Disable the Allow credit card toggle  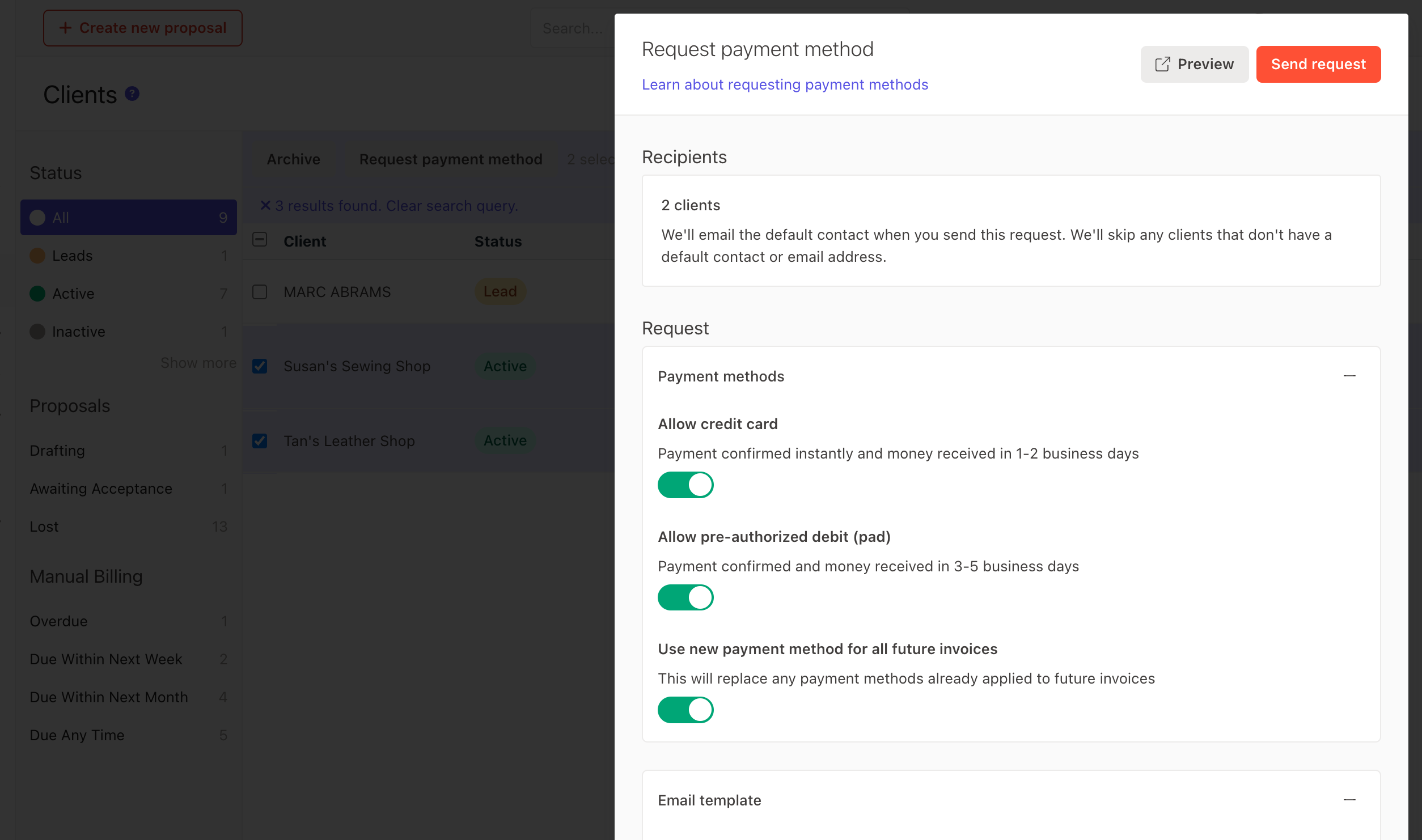coord(685,485)
